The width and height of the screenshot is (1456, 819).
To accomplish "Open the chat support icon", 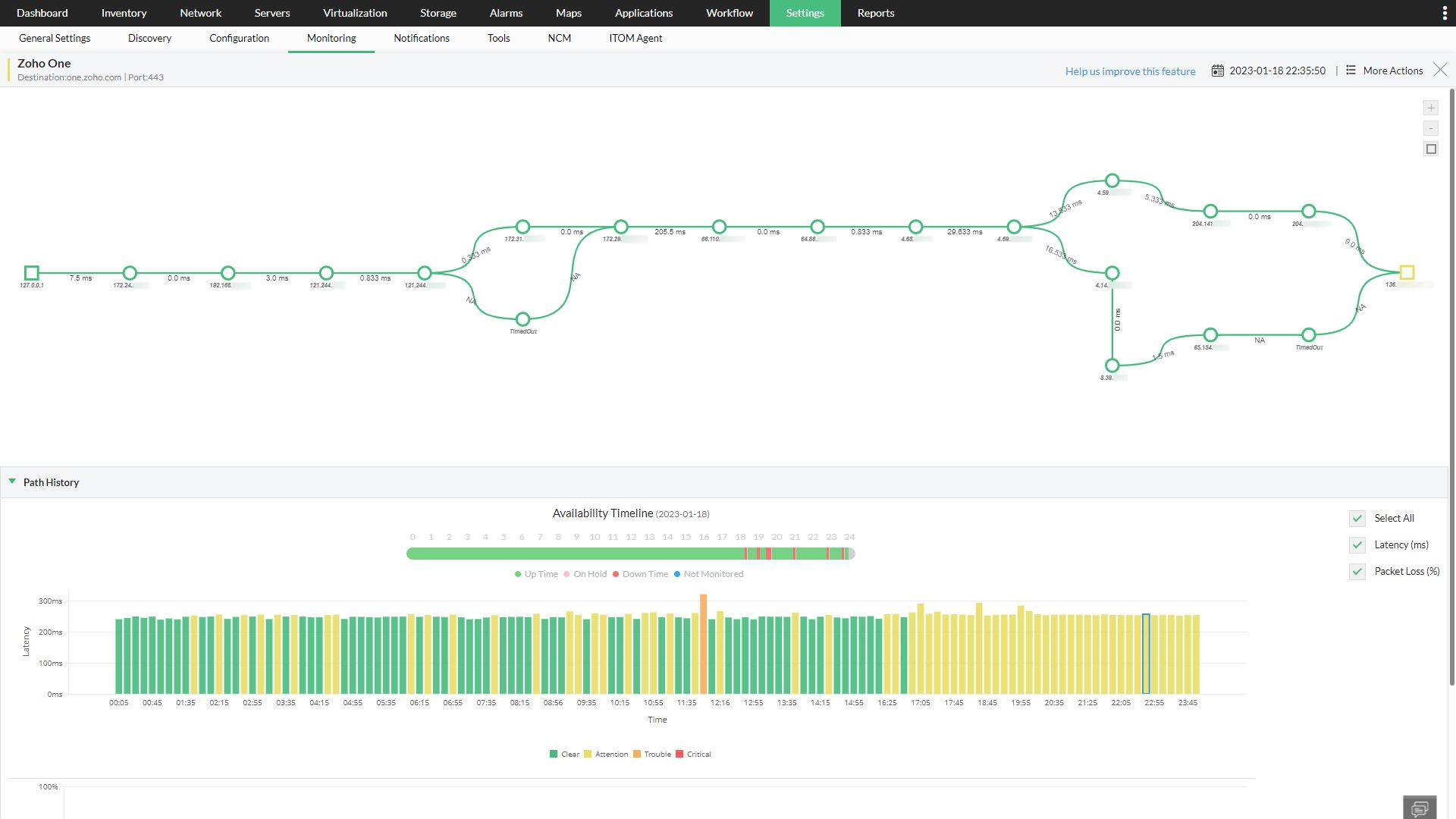I will tap(1420, 808).
